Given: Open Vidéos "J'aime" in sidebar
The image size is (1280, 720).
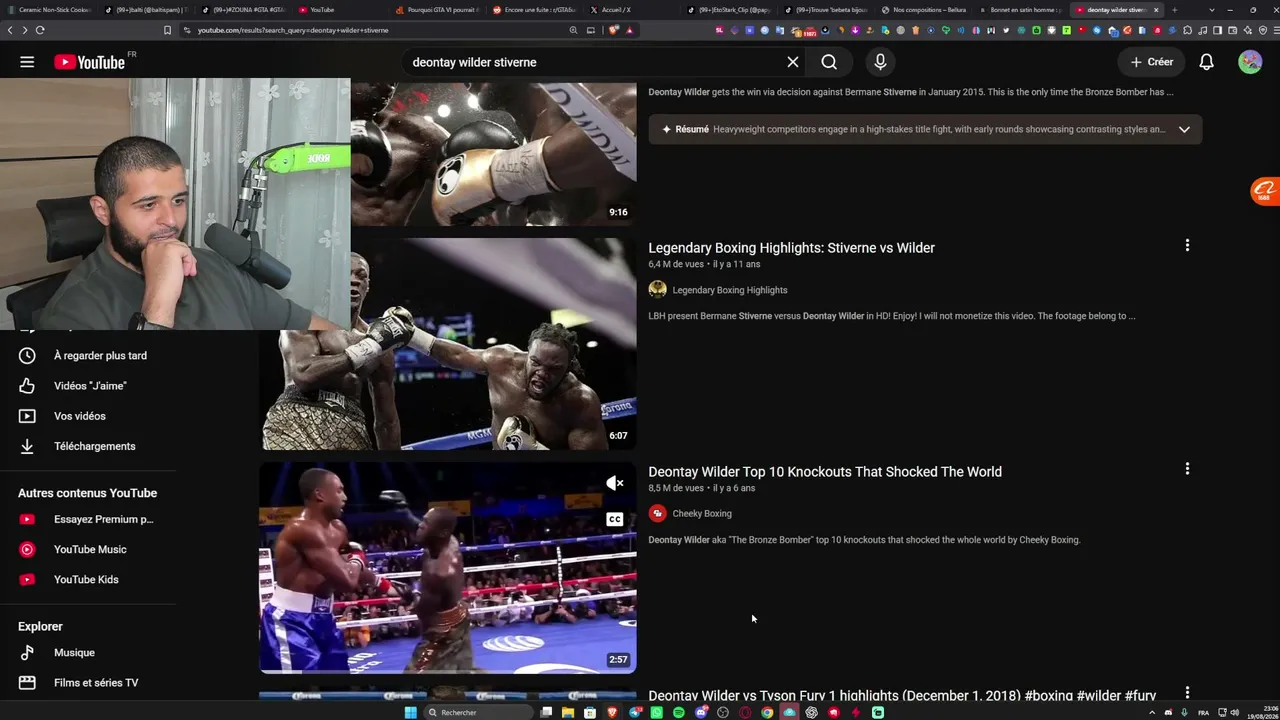Looking at the screenshot, I should pyautogui.click(x=88, y=386).
